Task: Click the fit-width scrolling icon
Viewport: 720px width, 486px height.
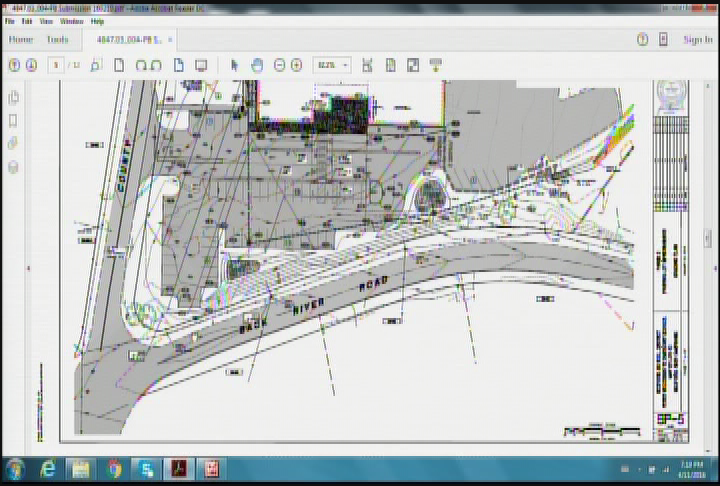Action: point(367,65)
